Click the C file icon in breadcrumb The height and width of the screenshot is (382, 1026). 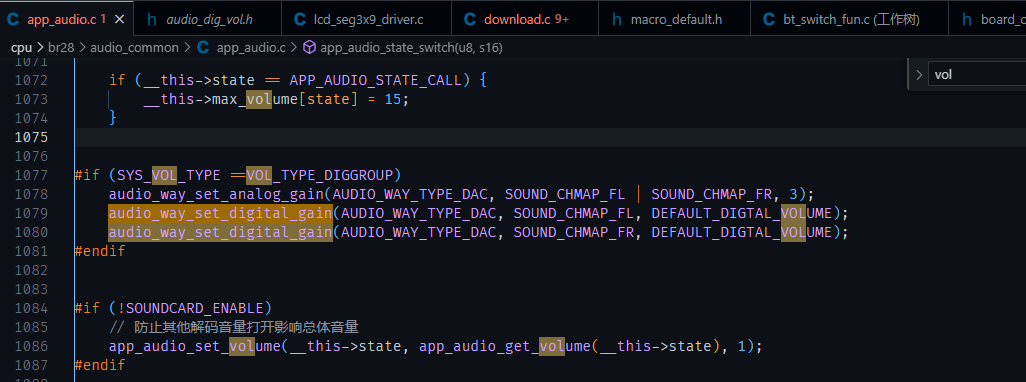(203, 47)
